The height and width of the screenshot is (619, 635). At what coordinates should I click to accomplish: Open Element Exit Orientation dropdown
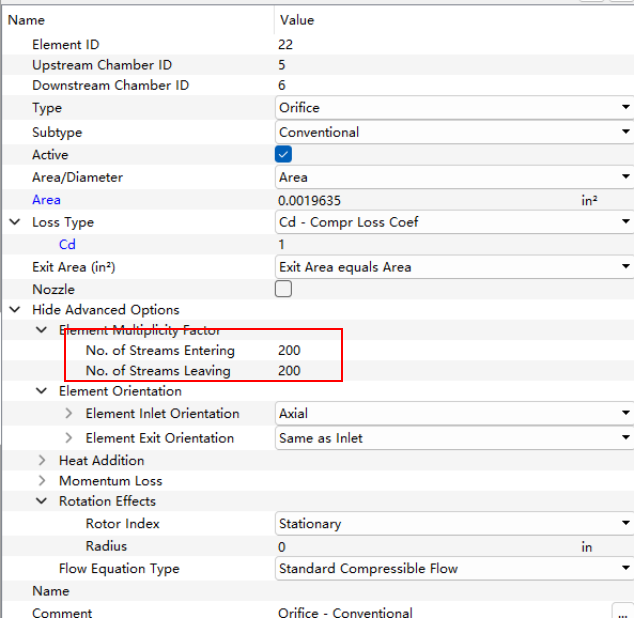point(454,438)
